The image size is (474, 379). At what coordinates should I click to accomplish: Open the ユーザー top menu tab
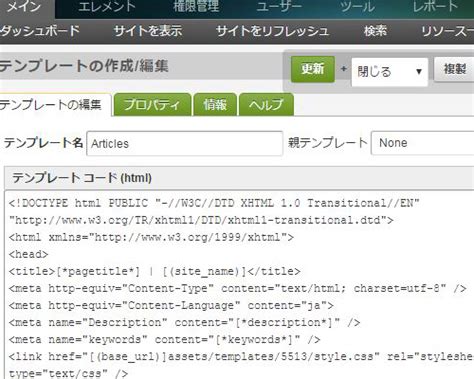[x=279, y=7]
